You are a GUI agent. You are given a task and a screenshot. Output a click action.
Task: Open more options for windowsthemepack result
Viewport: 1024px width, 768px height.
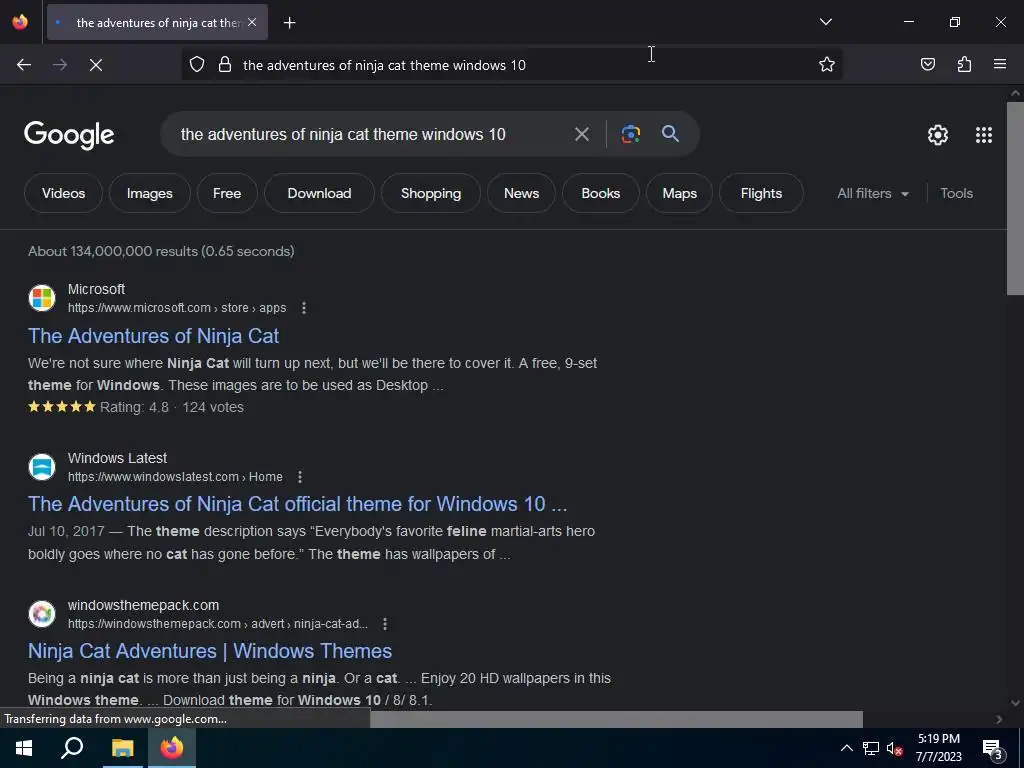[x=385, y=624]
